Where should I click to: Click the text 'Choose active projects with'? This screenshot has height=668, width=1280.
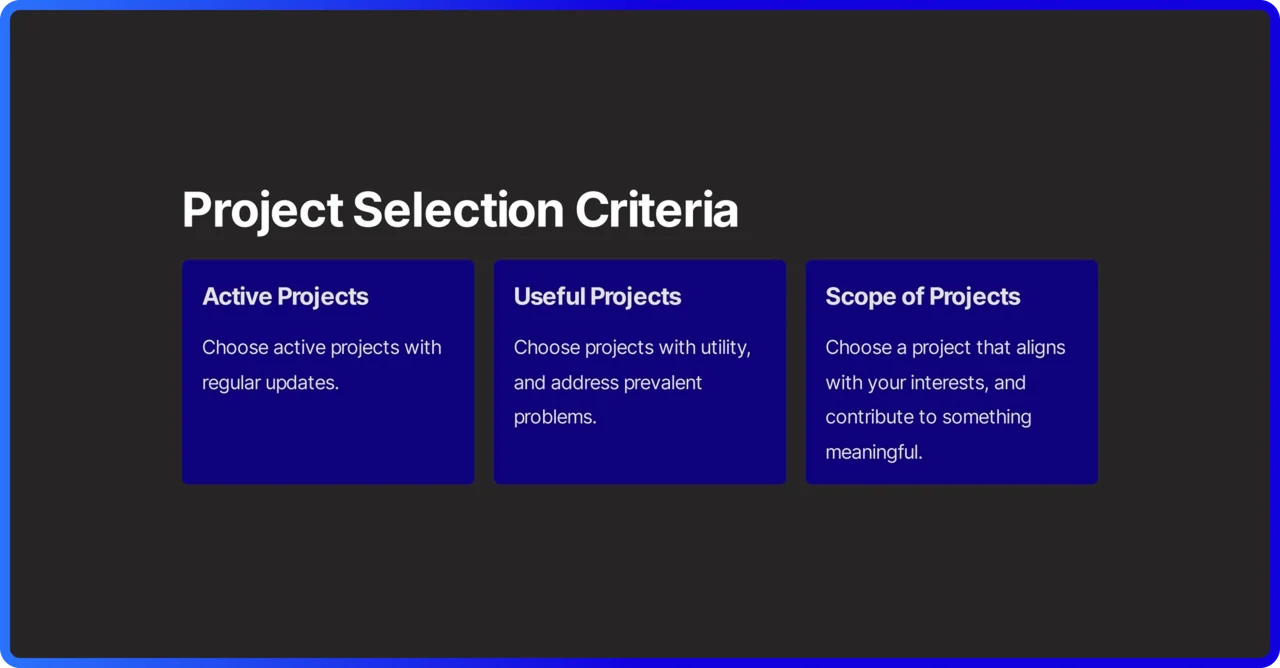(321, 348)
